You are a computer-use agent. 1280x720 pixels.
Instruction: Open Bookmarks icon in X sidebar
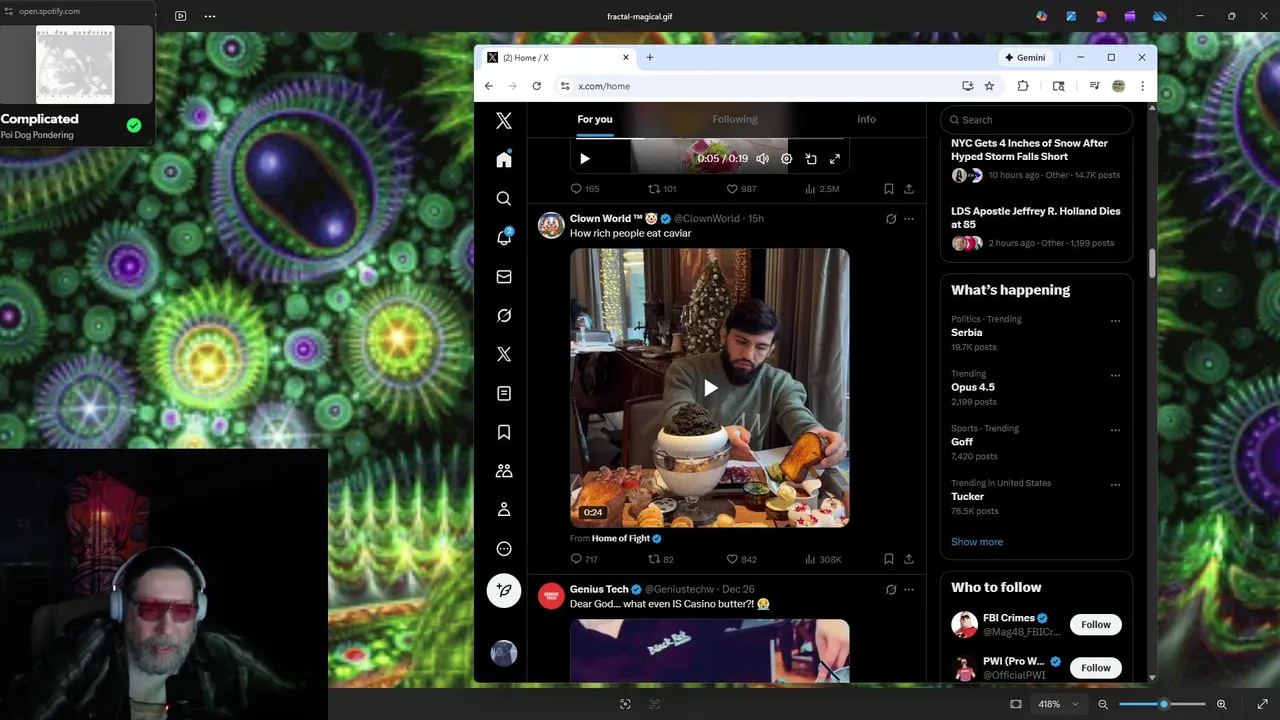tap(504, 432)
